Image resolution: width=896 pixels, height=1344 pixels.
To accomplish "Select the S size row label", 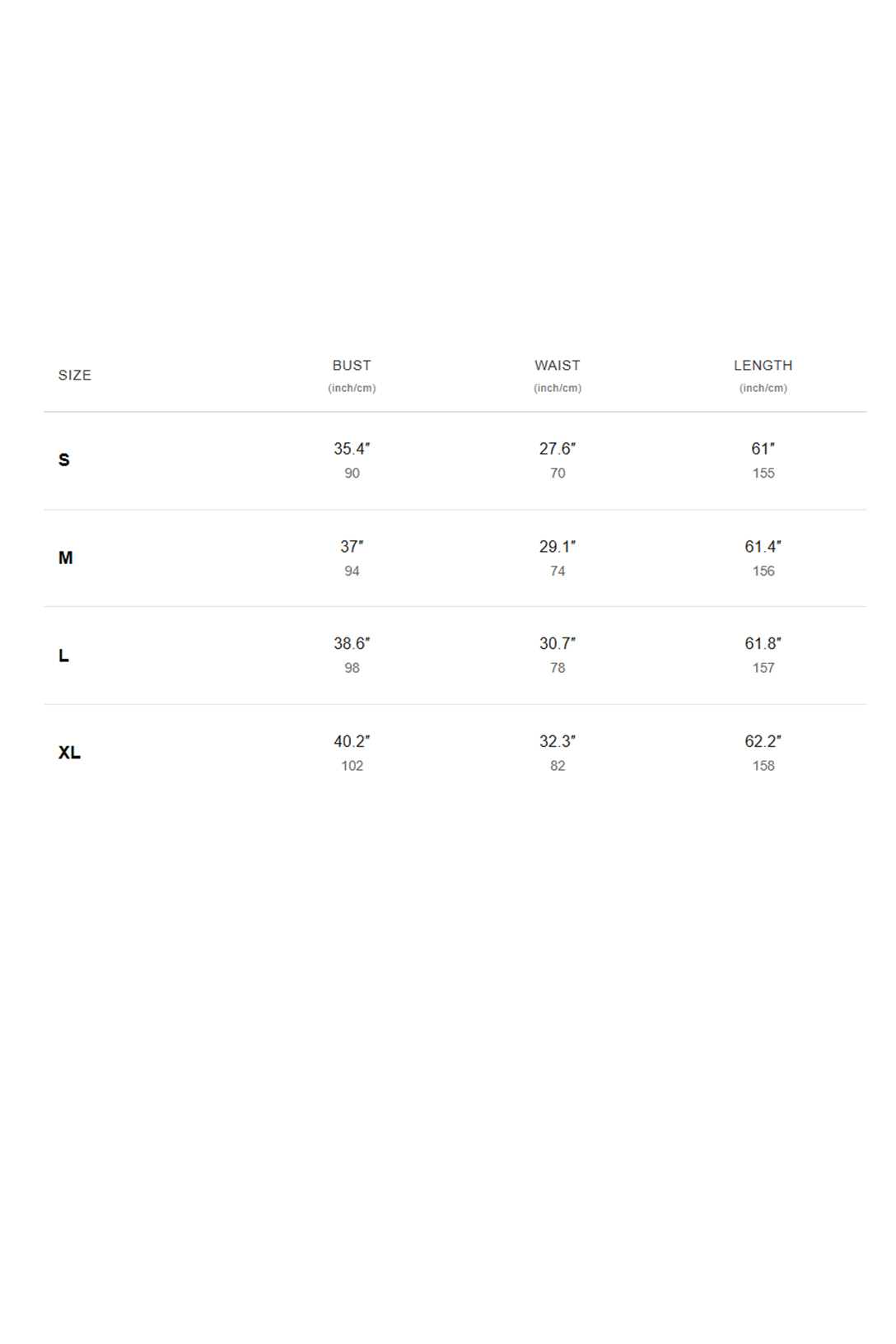I will (64, 460).
